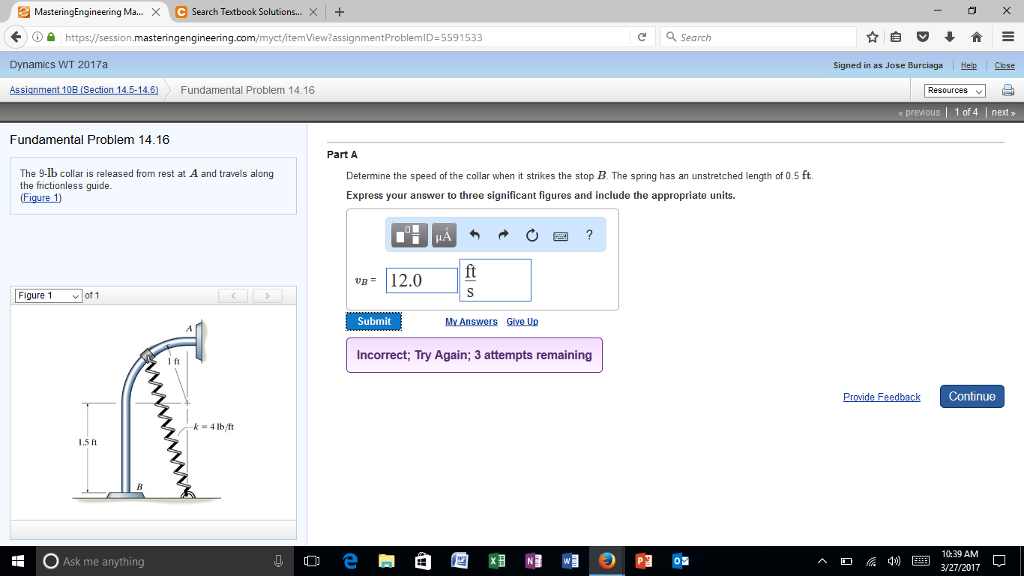Open the Resources dropdown
Image resolution: width=1024 pixels, height=576 pixels.
point(953,89)
